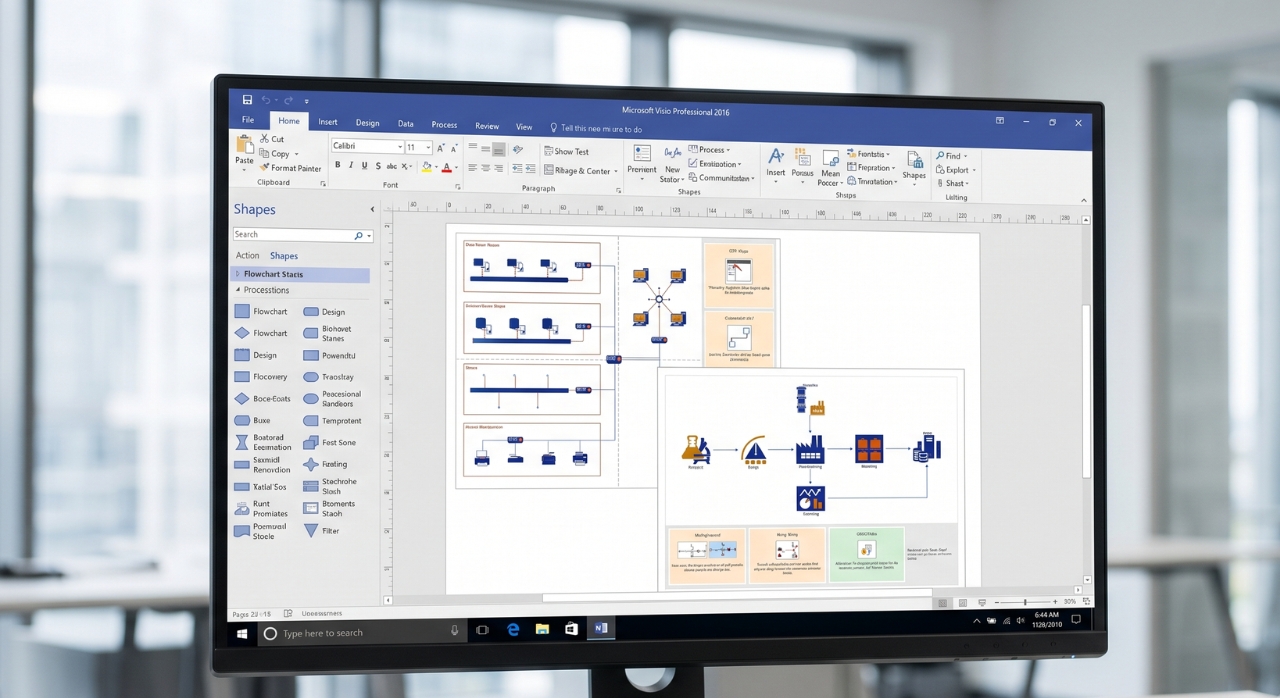Collapse the ribbon with chevron
Screen dimensions: 1280x698
1084,199
